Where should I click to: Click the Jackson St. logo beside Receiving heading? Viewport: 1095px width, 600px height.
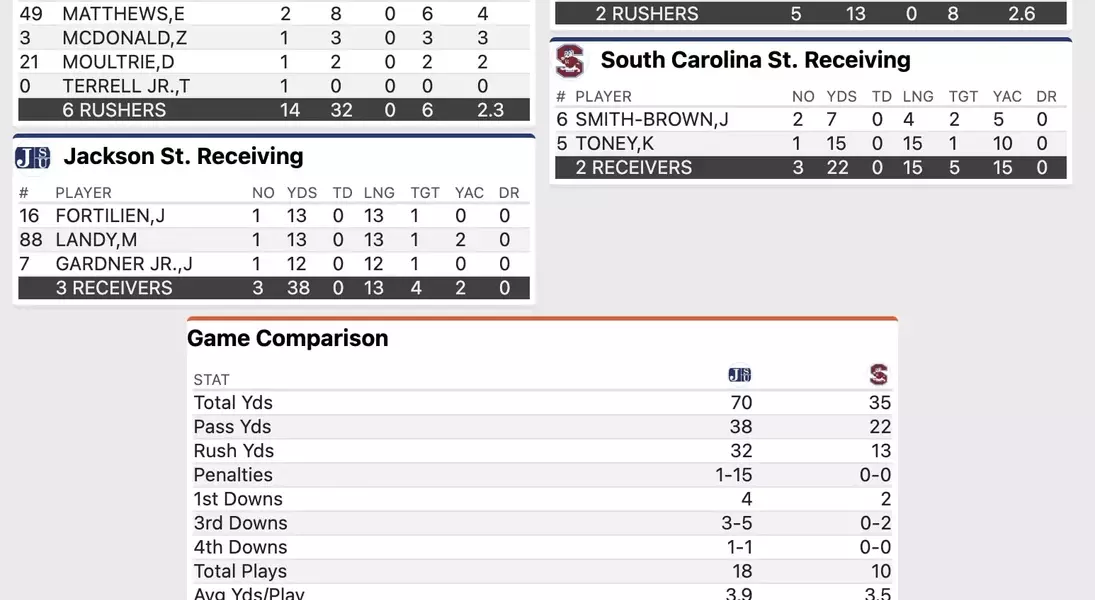33,158
